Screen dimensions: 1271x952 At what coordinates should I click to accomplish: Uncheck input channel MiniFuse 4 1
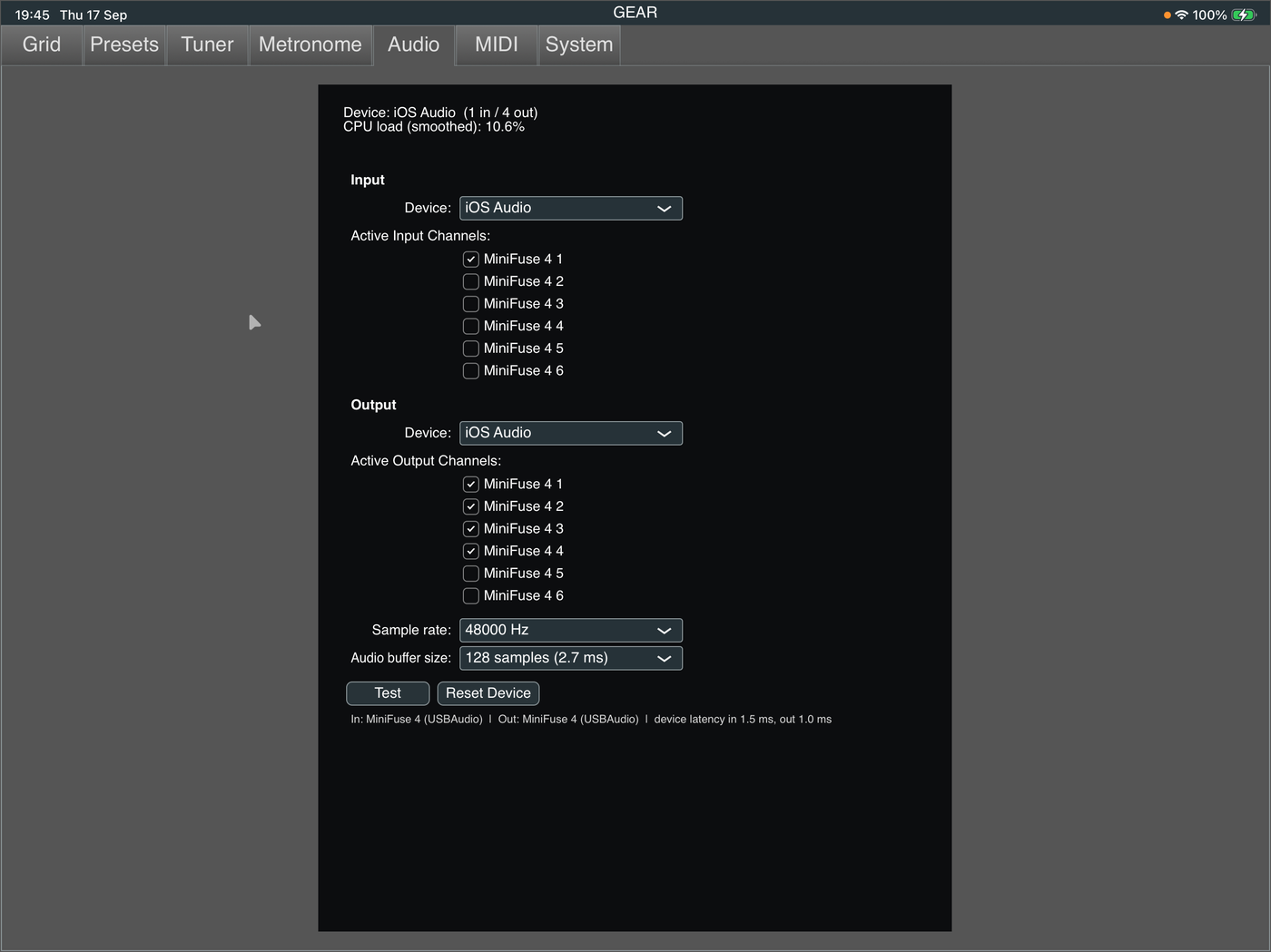point(471,260)
